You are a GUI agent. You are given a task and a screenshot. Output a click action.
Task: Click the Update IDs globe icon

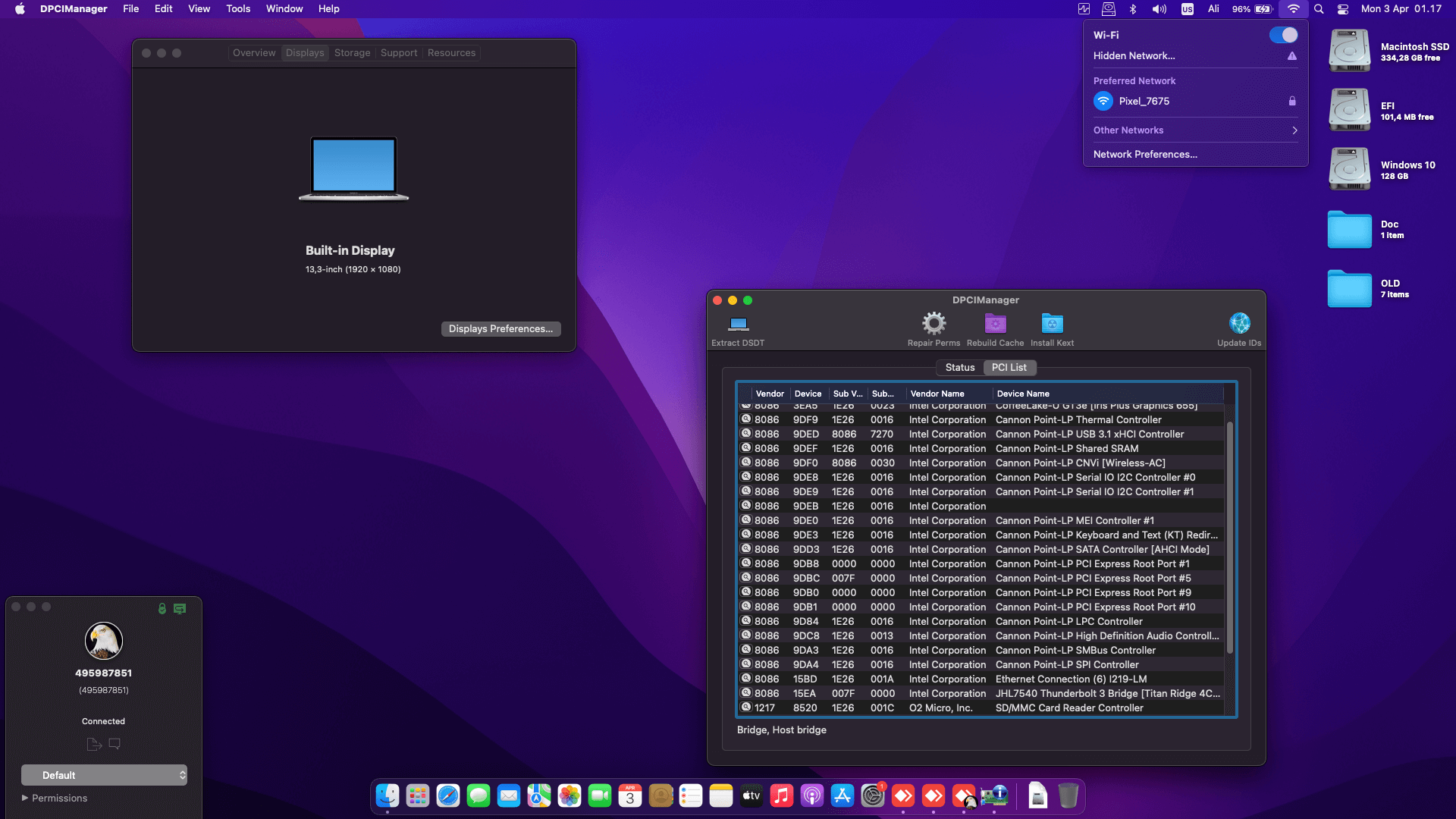coord(1239,322)
